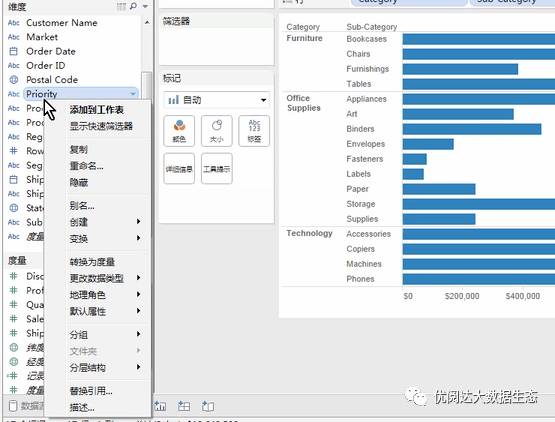Click the scroll-up arrow in dimensions list
The image size is (555, 422).
pyautogui.click(x=147, y=22)
